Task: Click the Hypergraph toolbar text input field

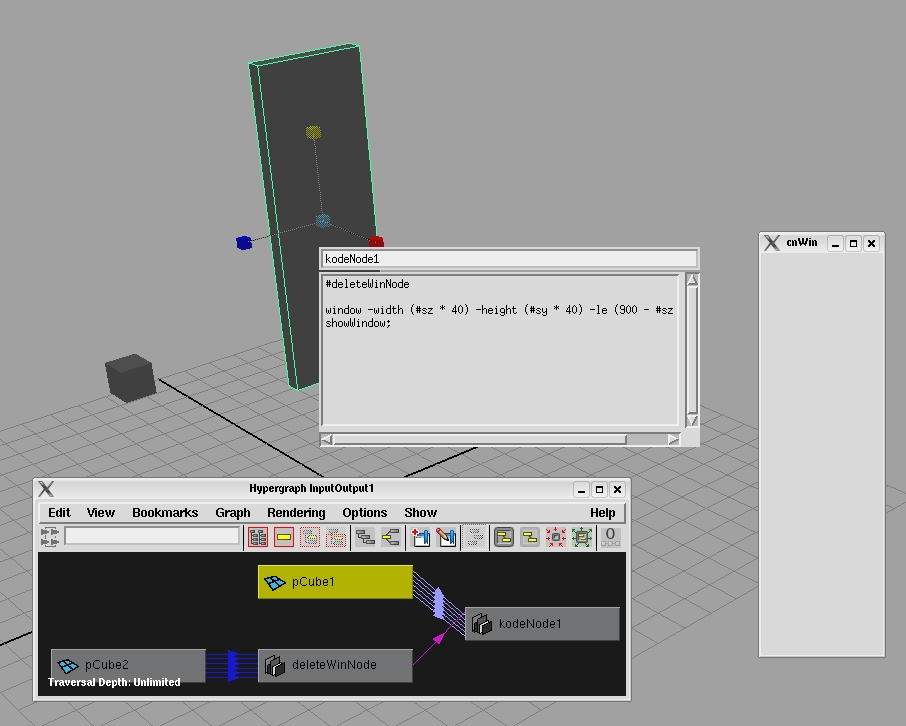Action: [x=152, y=536]
